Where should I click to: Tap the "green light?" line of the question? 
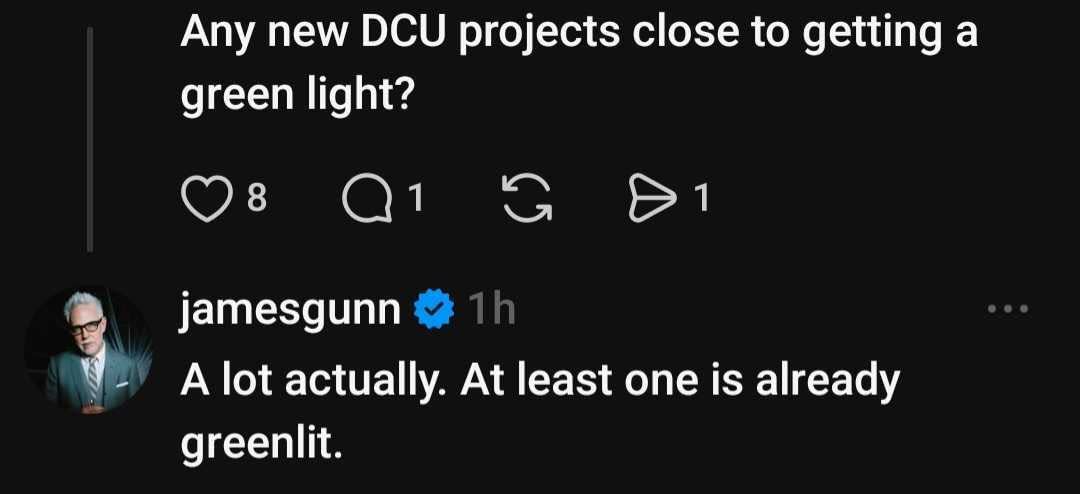pos(297,97)
